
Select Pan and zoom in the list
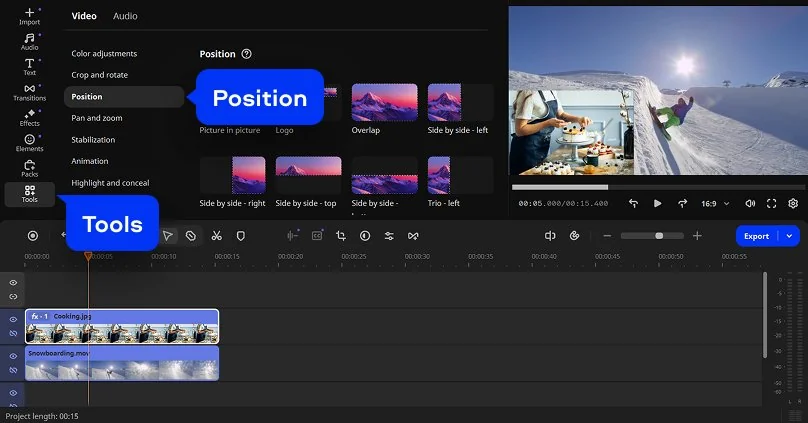tap(97, 118)
